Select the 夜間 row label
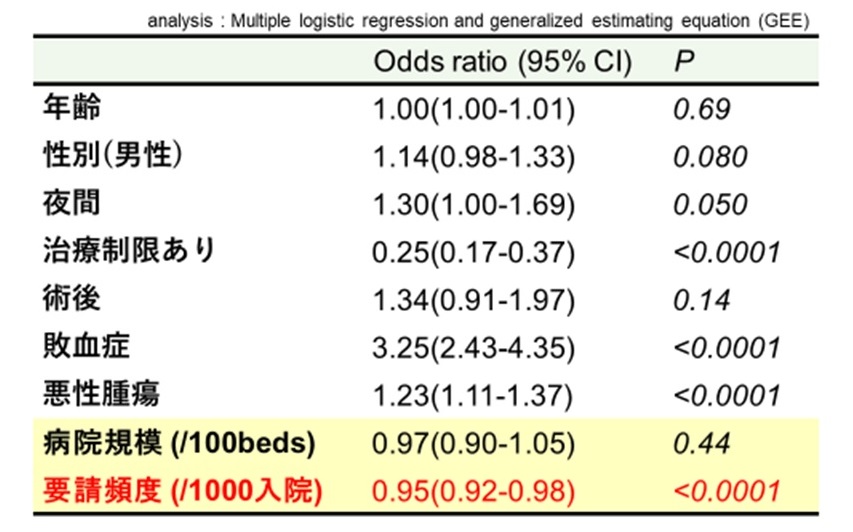 coord(72,203)
